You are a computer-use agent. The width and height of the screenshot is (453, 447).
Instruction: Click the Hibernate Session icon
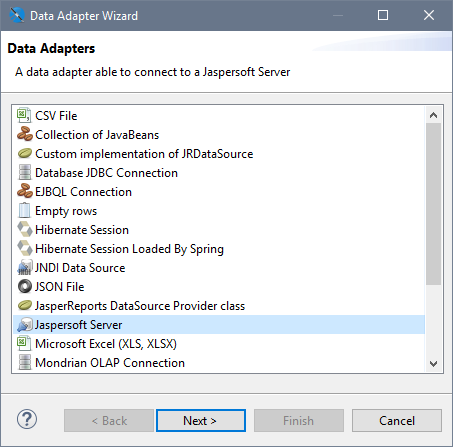[24, 230]
